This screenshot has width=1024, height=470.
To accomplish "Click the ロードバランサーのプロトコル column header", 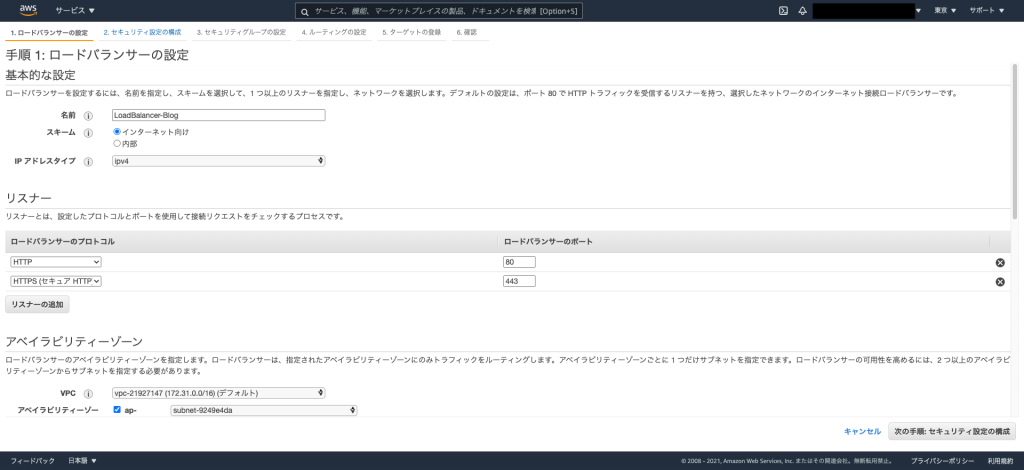I will tap(63, 242).
